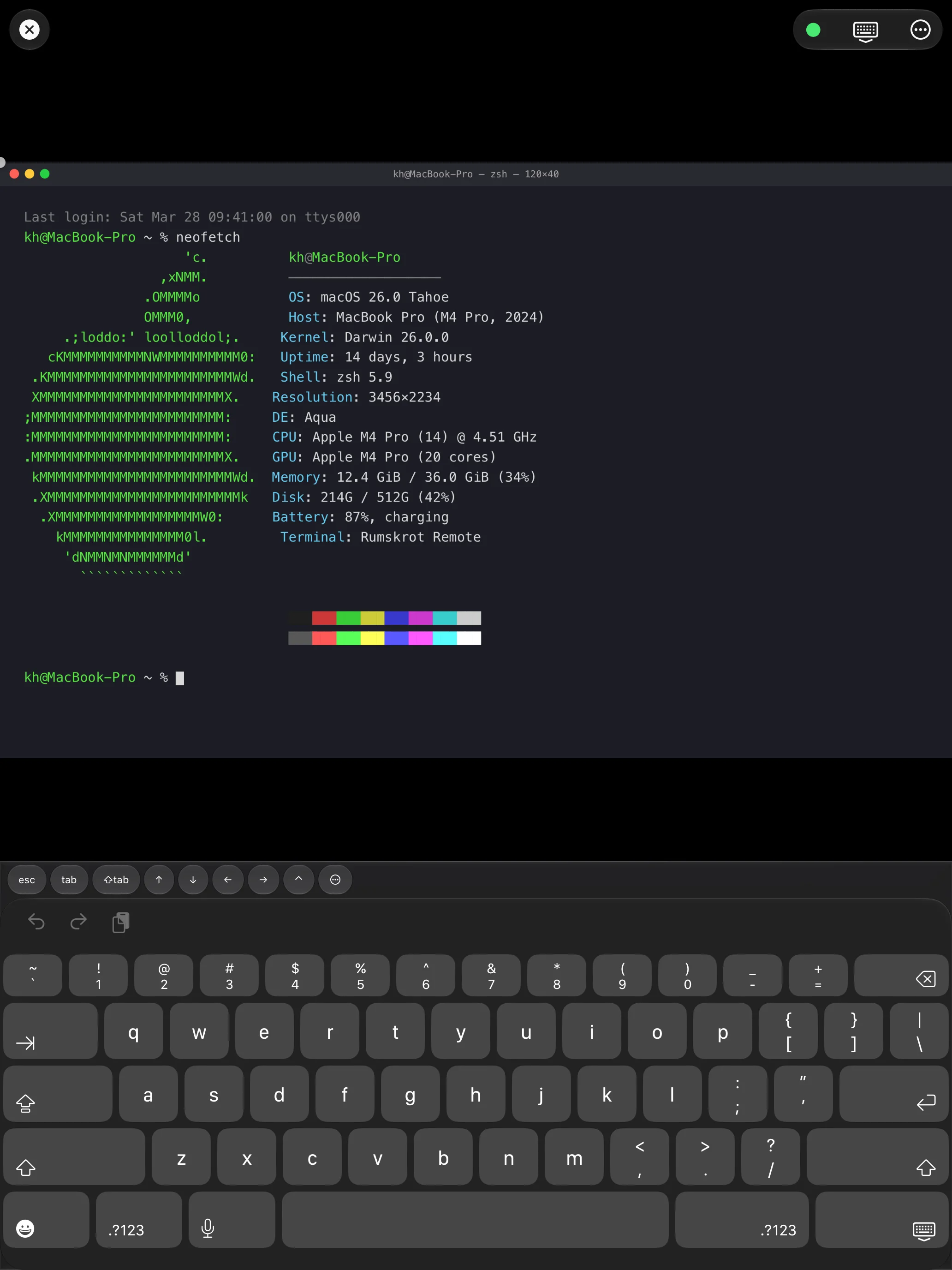Tap the return key
The image size is (952, 1270).
(893, 1094)
